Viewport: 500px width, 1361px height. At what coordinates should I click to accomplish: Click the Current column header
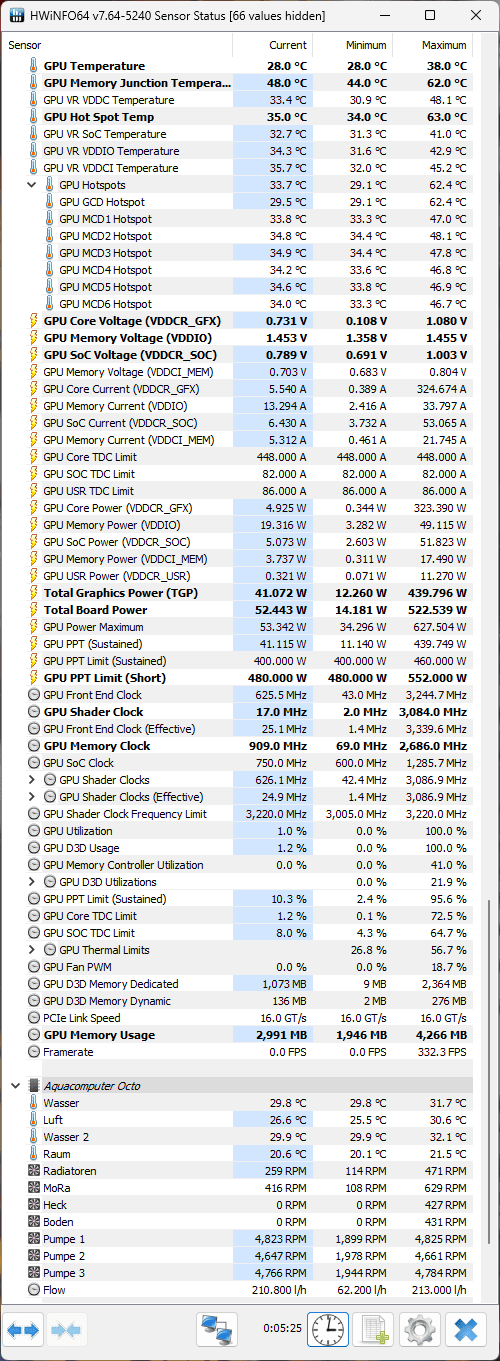tap(272, 45)
